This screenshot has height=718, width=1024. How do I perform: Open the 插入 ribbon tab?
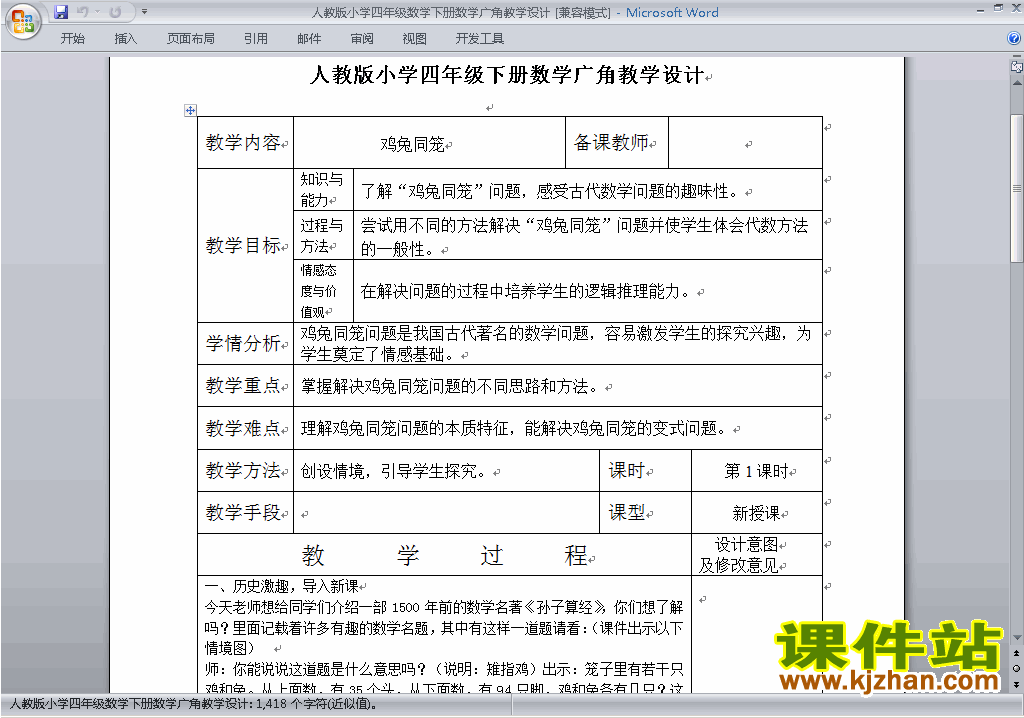tap(125, 39)
